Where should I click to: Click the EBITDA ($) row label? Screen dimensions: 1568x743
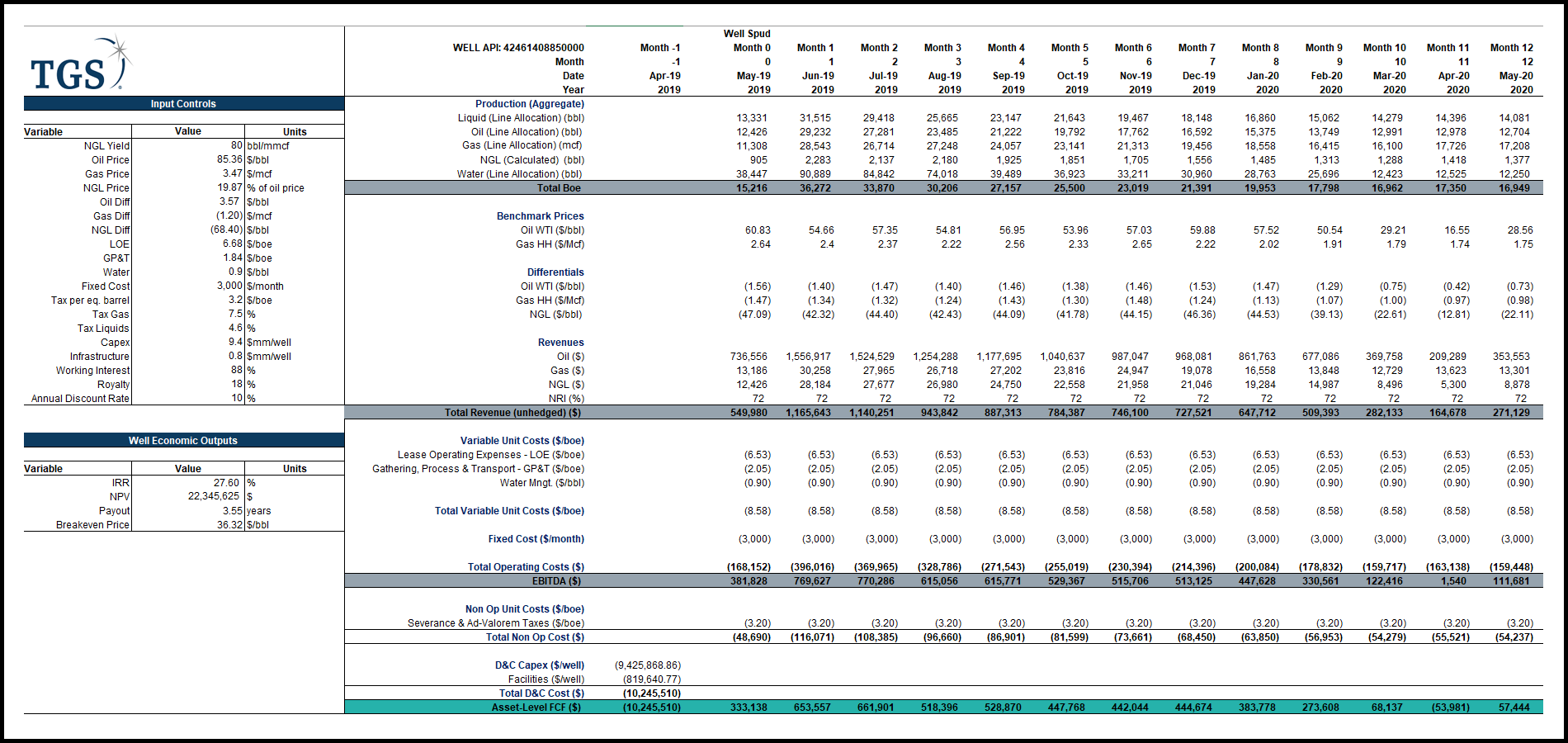(556, 581)
